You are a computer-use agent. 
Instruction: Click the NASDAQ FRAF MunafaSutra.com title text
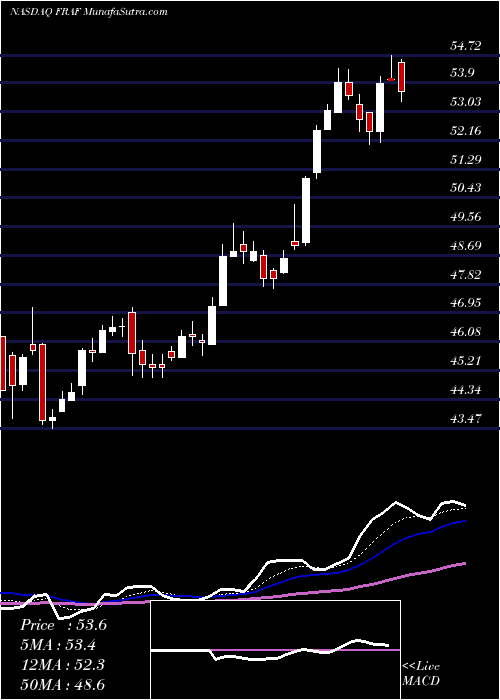pos(88,11)
